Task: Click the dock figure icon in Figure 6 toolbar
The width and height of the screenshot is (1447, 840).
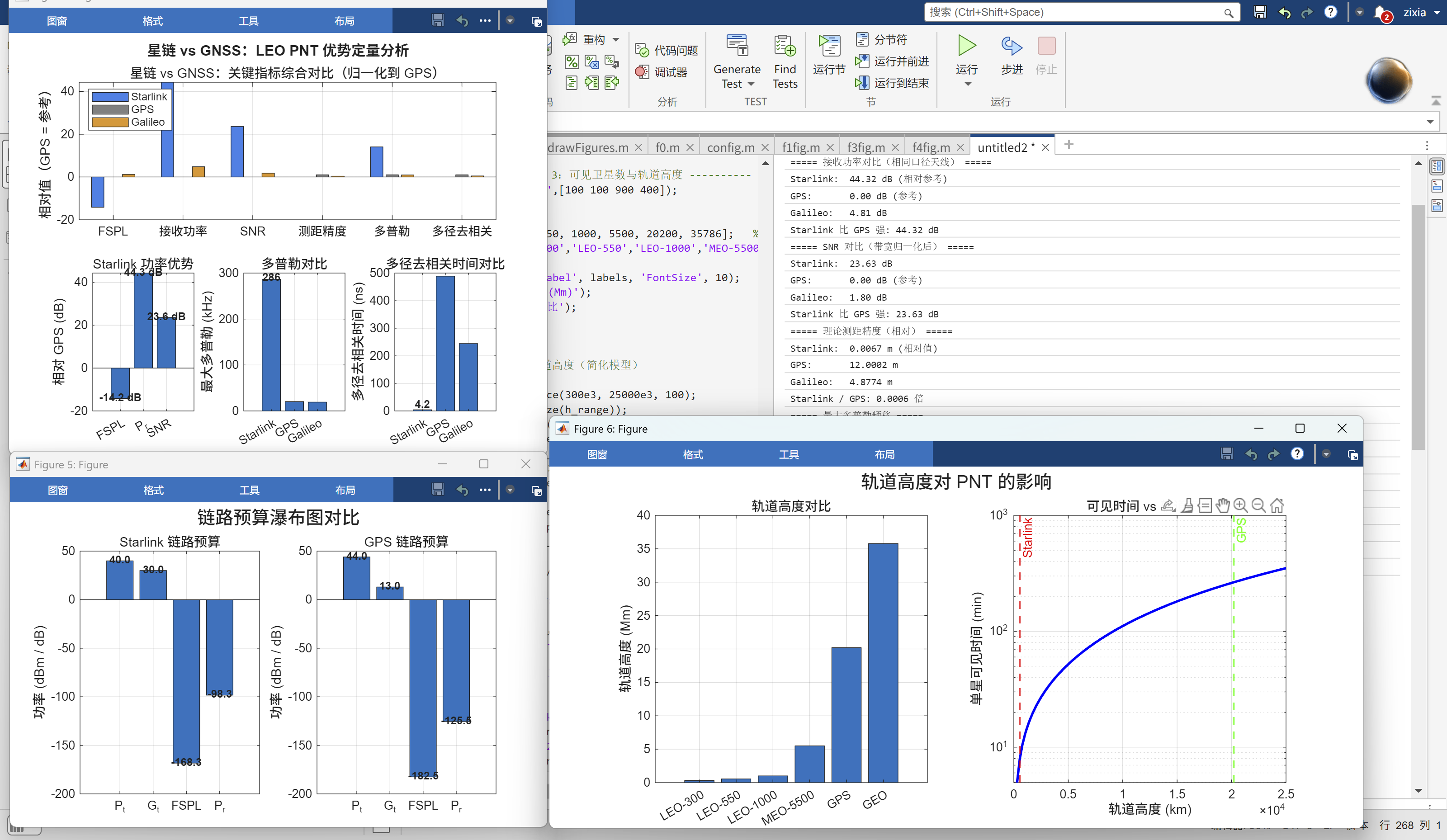Action: pos(1353,455)
